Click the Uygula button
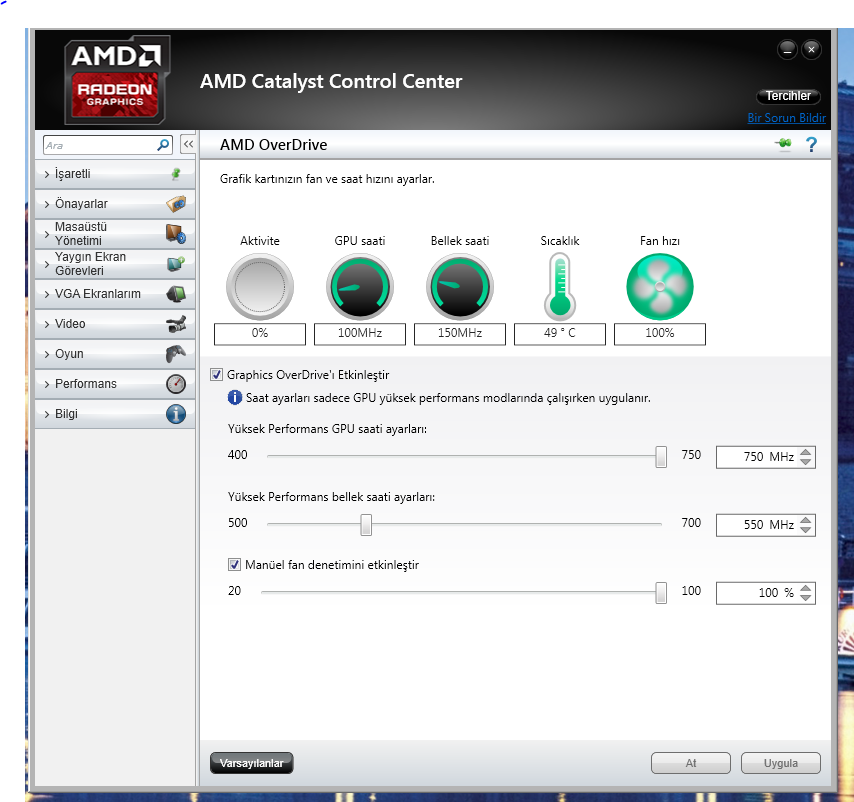Viewport: 854px width, 802px height. [x=780, y=763]
